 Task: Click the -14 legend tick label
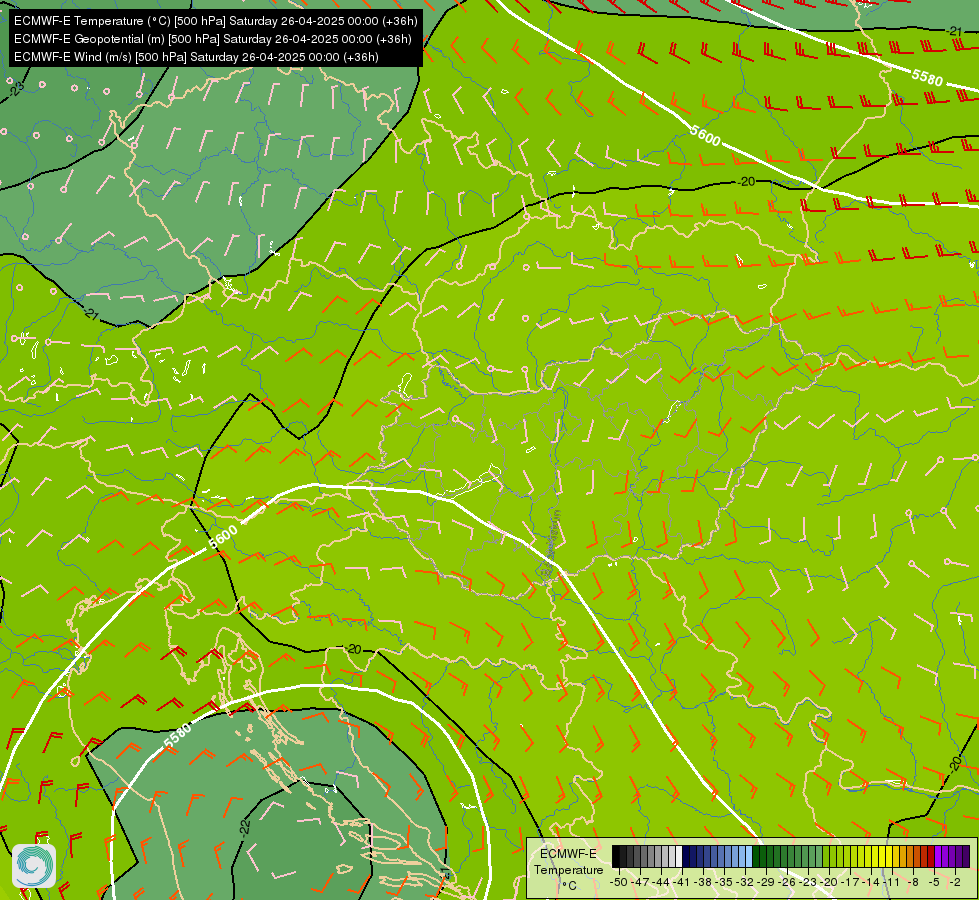tap(871, 882)
